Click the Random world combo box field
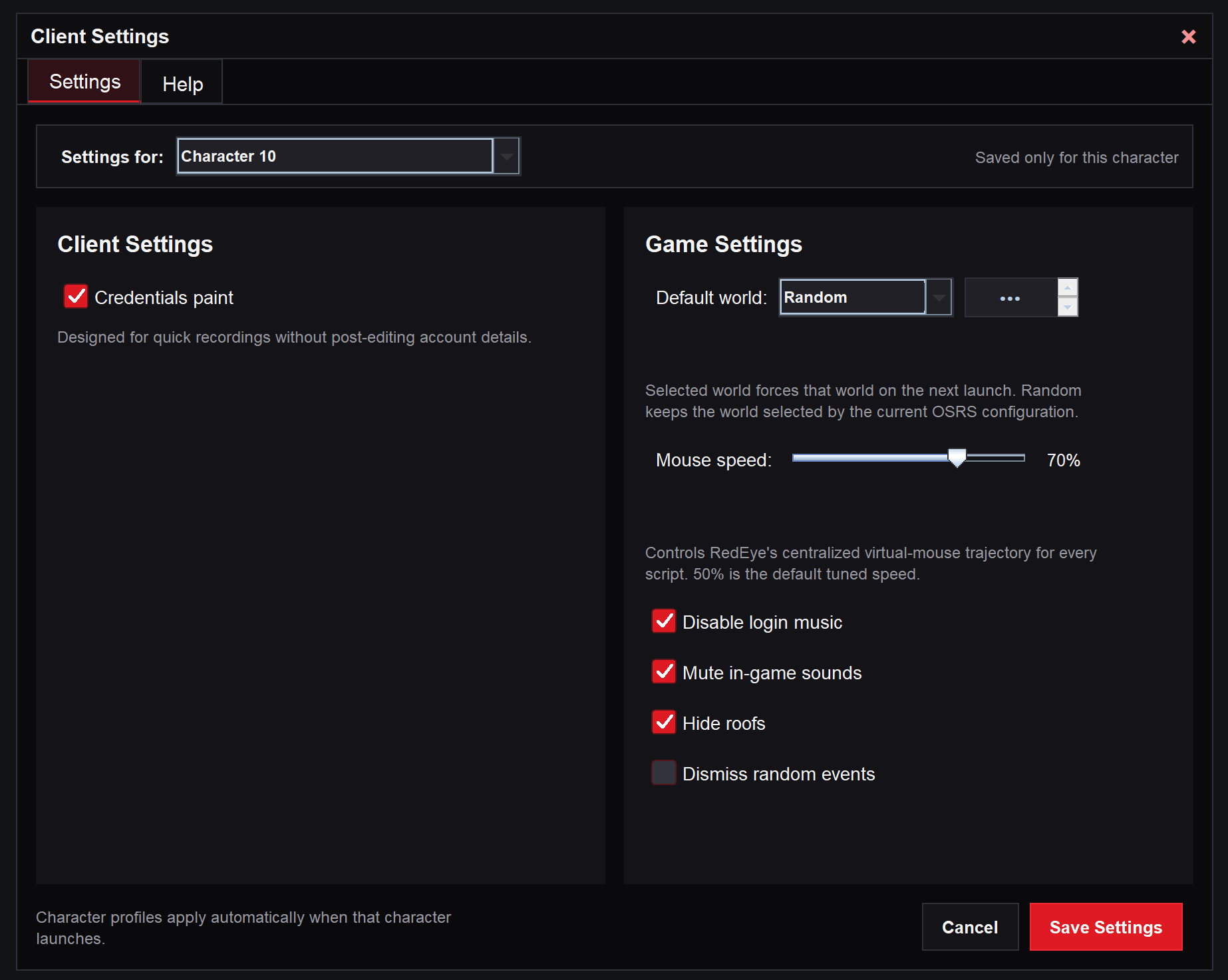The height and width of the screenshot is (980, 1228). 852,297
